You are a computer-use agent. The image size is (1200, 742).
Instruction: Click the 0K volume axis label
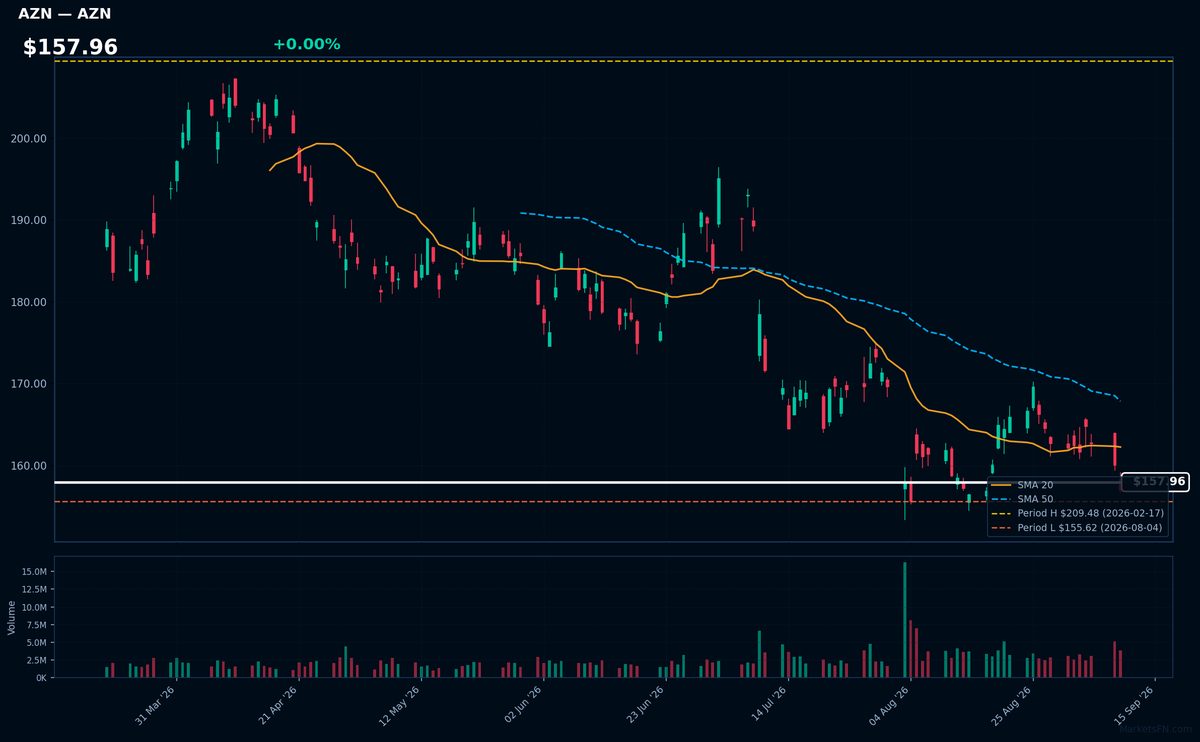[x=41, y=678]
